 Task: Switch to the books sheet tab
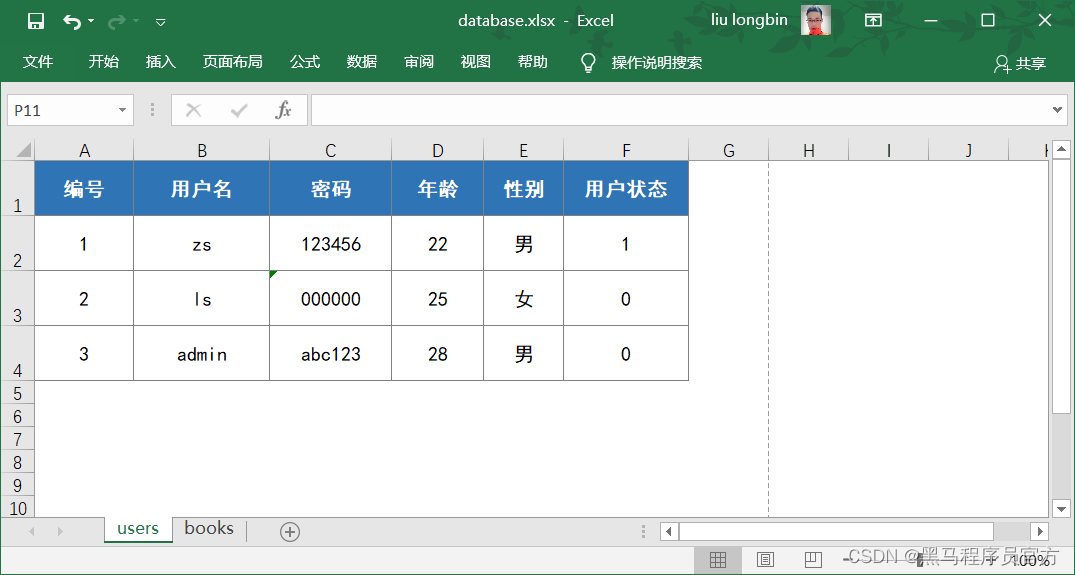point(209,529)
